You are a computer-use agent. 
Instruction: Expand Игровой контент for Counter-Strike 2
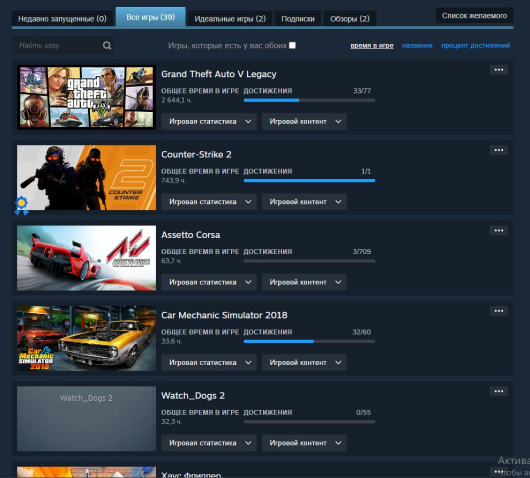(x=304, y=202)
